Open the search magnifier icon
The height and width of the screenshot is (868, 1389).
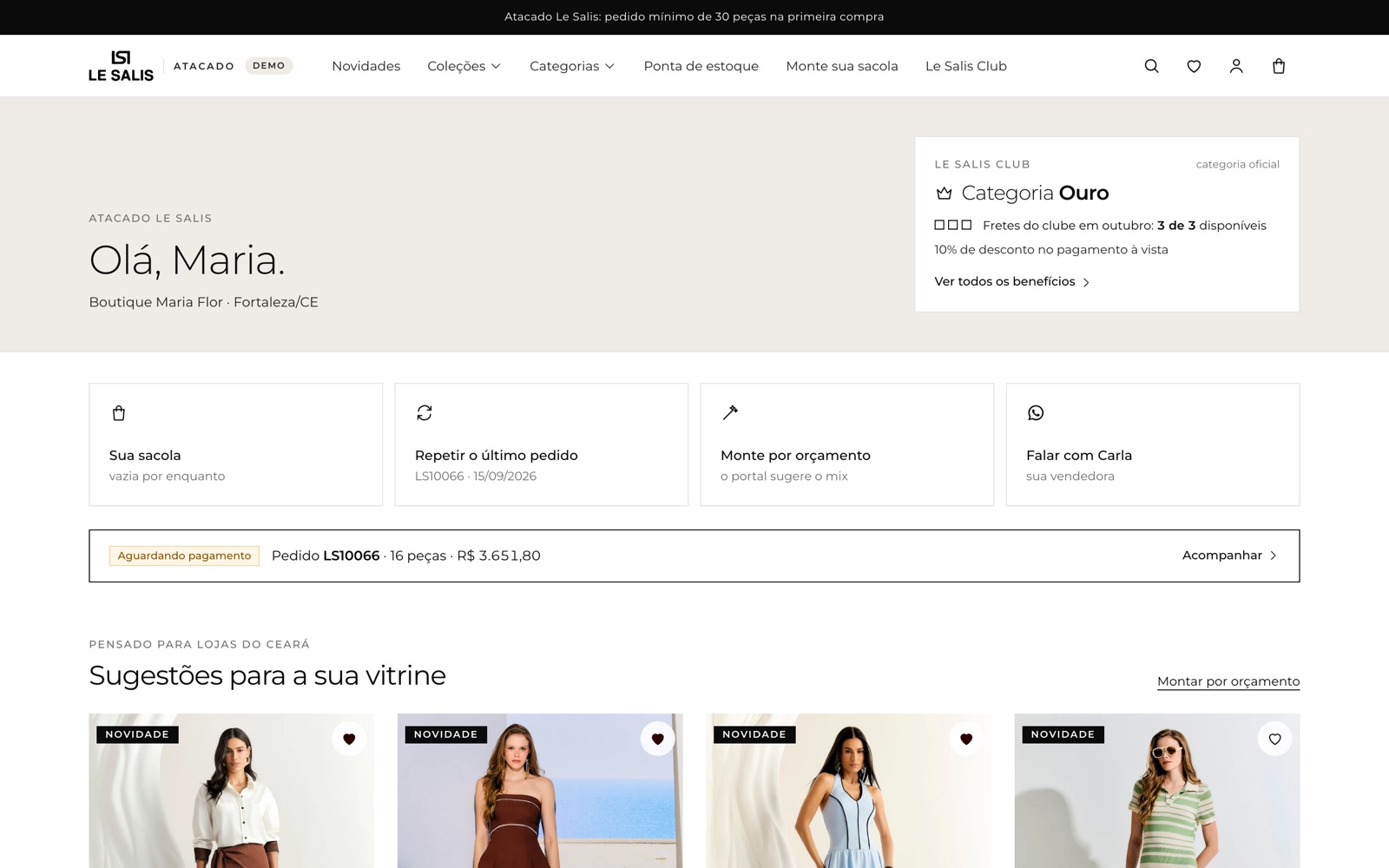[1151, 66]
